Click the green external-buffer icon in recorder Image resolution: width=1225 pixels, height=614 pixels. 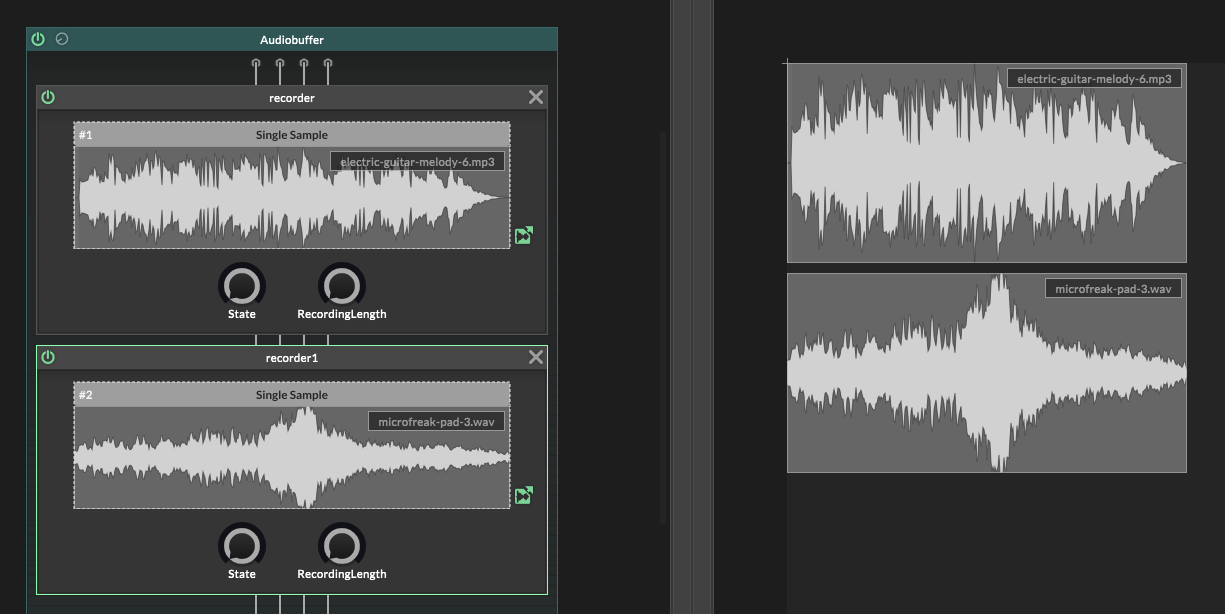coord(524,236)
